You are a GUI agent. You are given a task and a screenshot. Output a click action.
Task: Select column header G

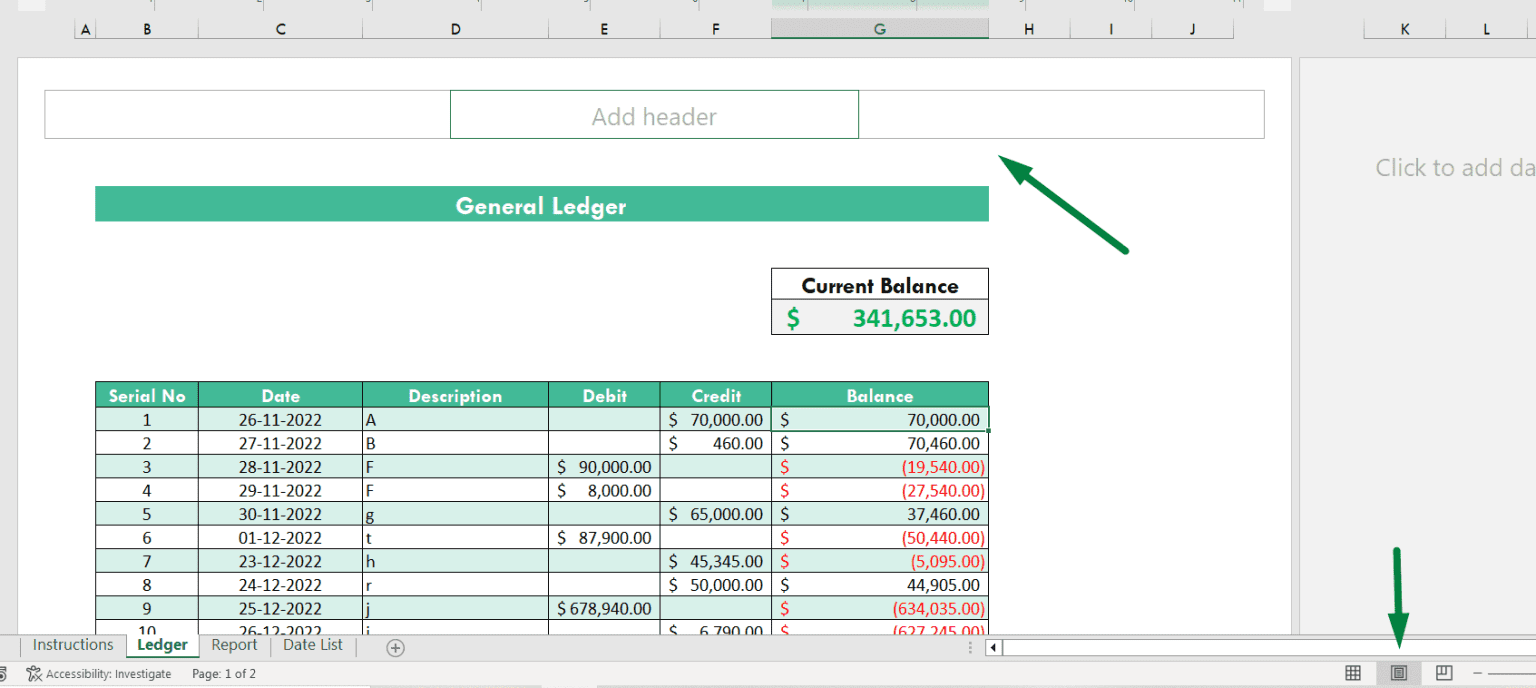coord(879,29)
